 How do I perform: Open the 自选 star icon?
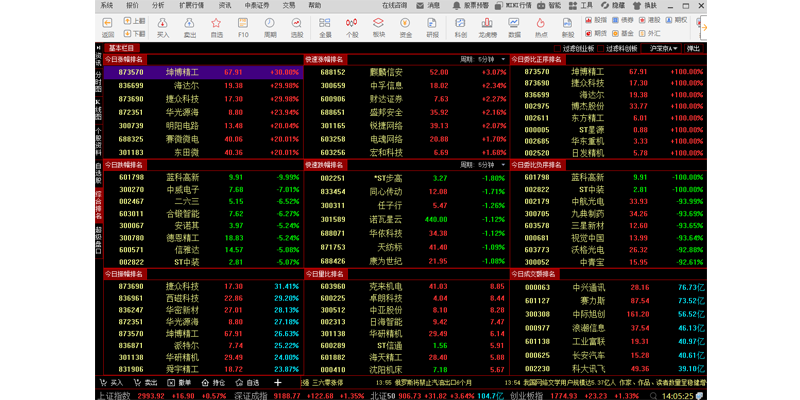(216, 23)
